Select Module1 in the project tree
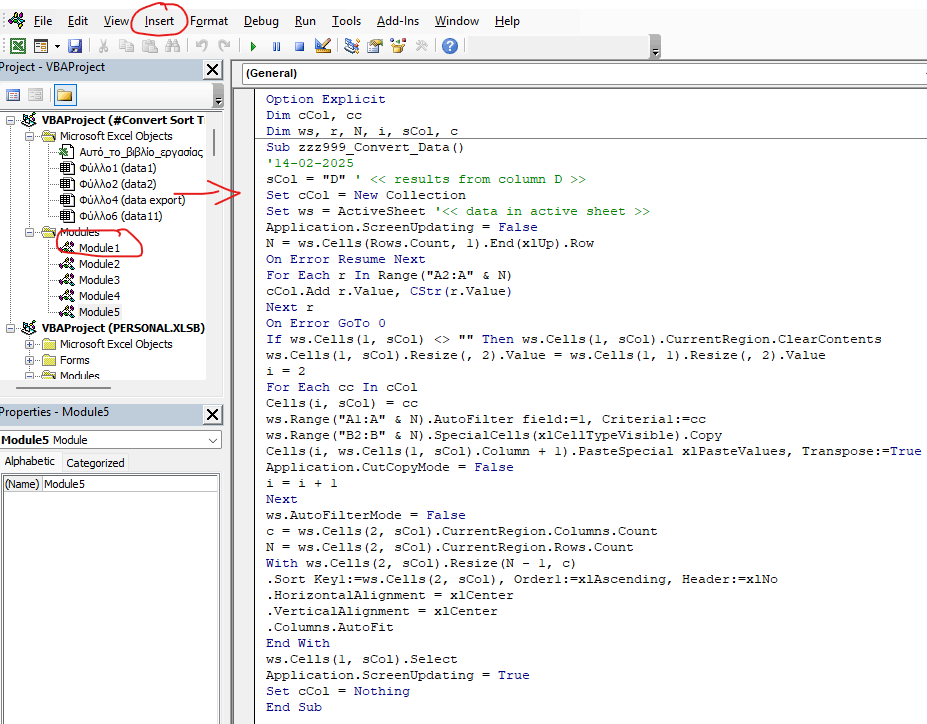Viewport: 927px width, 724px height. click(x=99, y=248)
